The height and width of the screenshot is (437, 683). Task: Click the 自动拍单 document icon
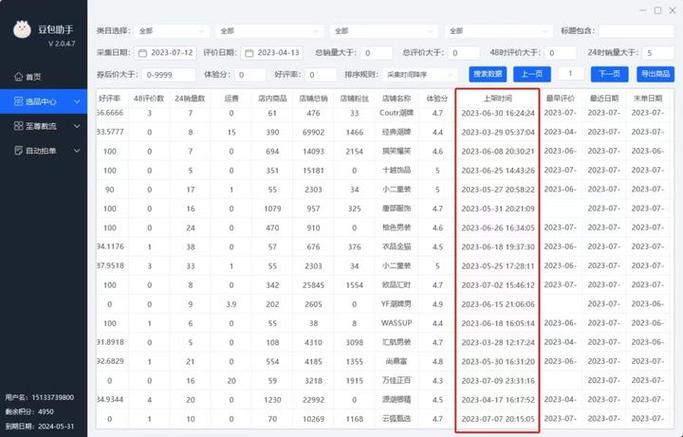point(18,151)
